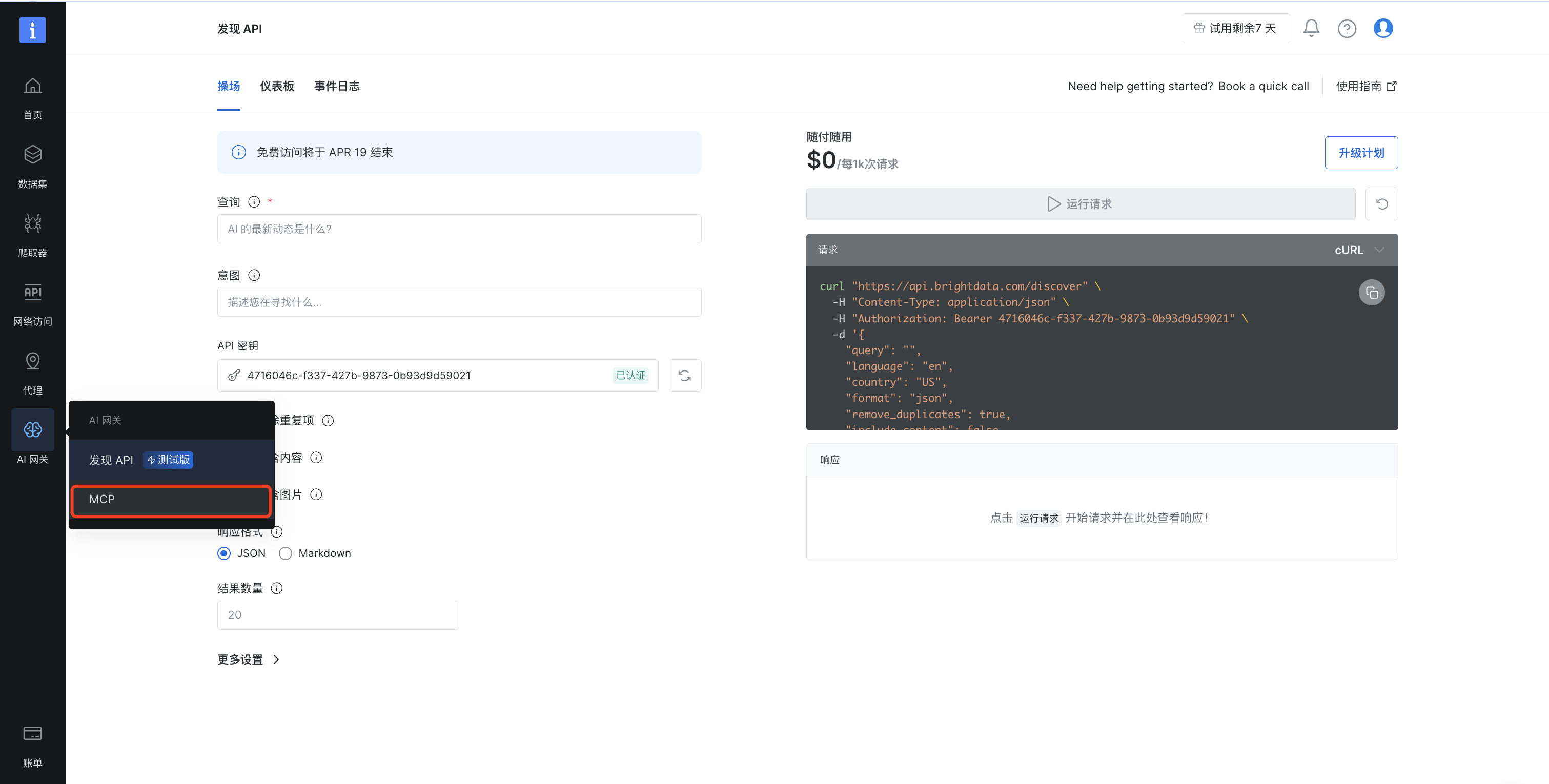Click the 升级计划 upgrade plan button
This screenshot has height=784, width=1549.
pos(1361,153)
